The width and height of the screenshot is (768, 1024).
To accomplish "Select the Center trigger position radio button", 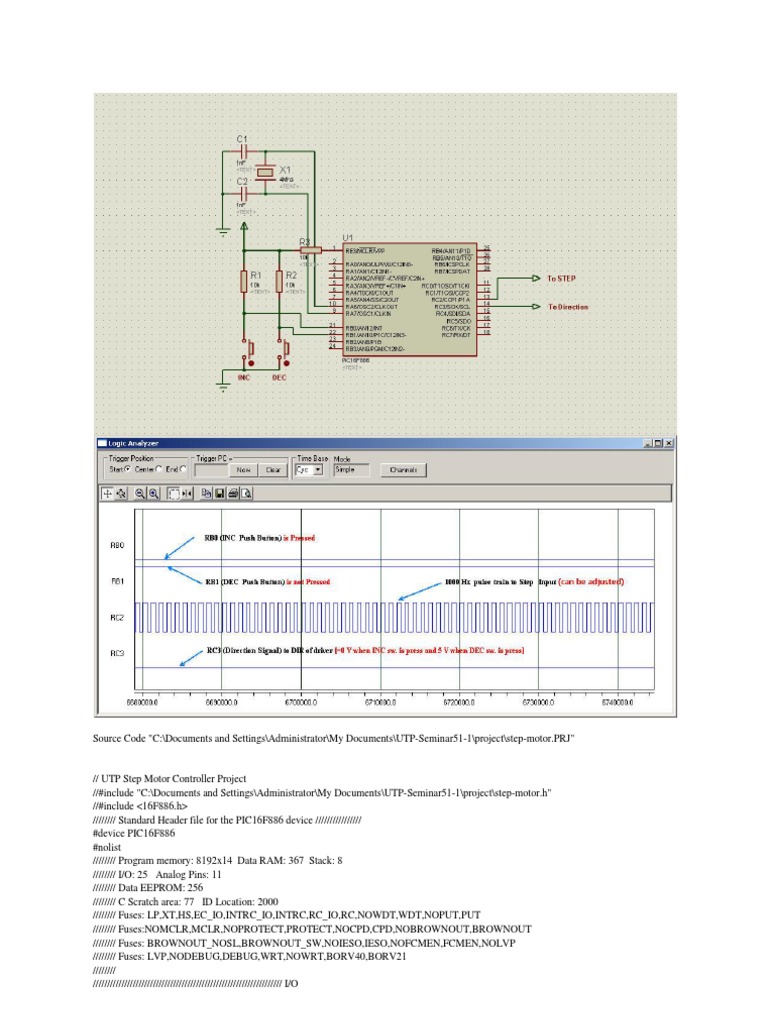I will pos(158,469).
